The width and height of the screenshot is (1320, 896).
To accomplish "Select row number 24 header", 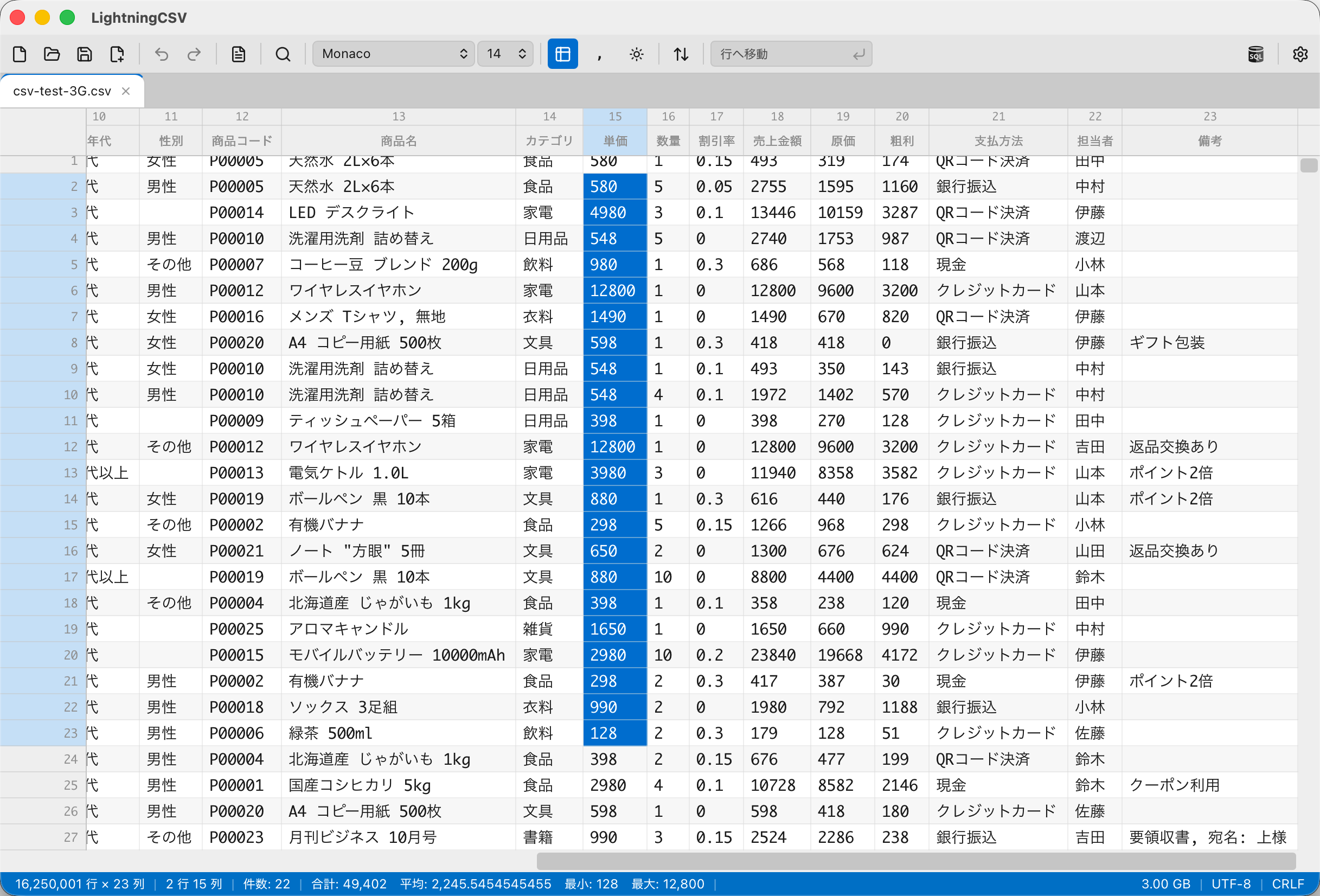I will [43, 759].
